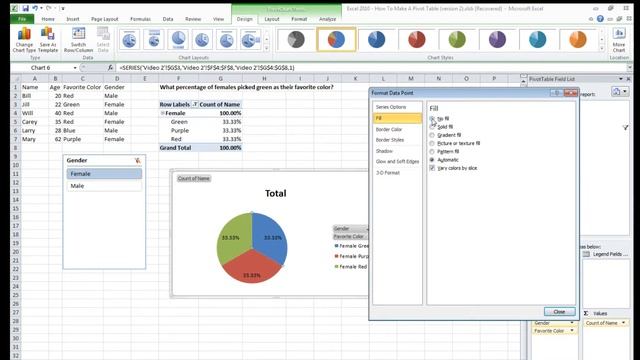Switch to the Insert ribbon tab

pos(73,19)
